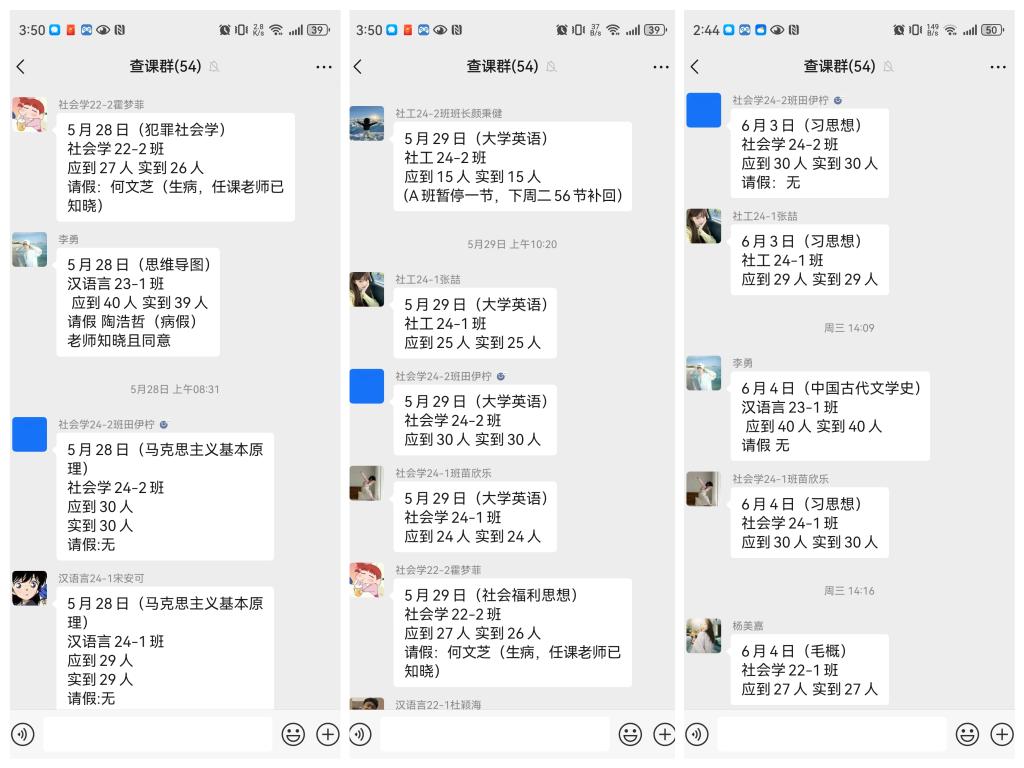Tap the voice input icon in the middle panel
Image resolution: width=1024 pixels, height=768 pixels.
click(360, 734)
